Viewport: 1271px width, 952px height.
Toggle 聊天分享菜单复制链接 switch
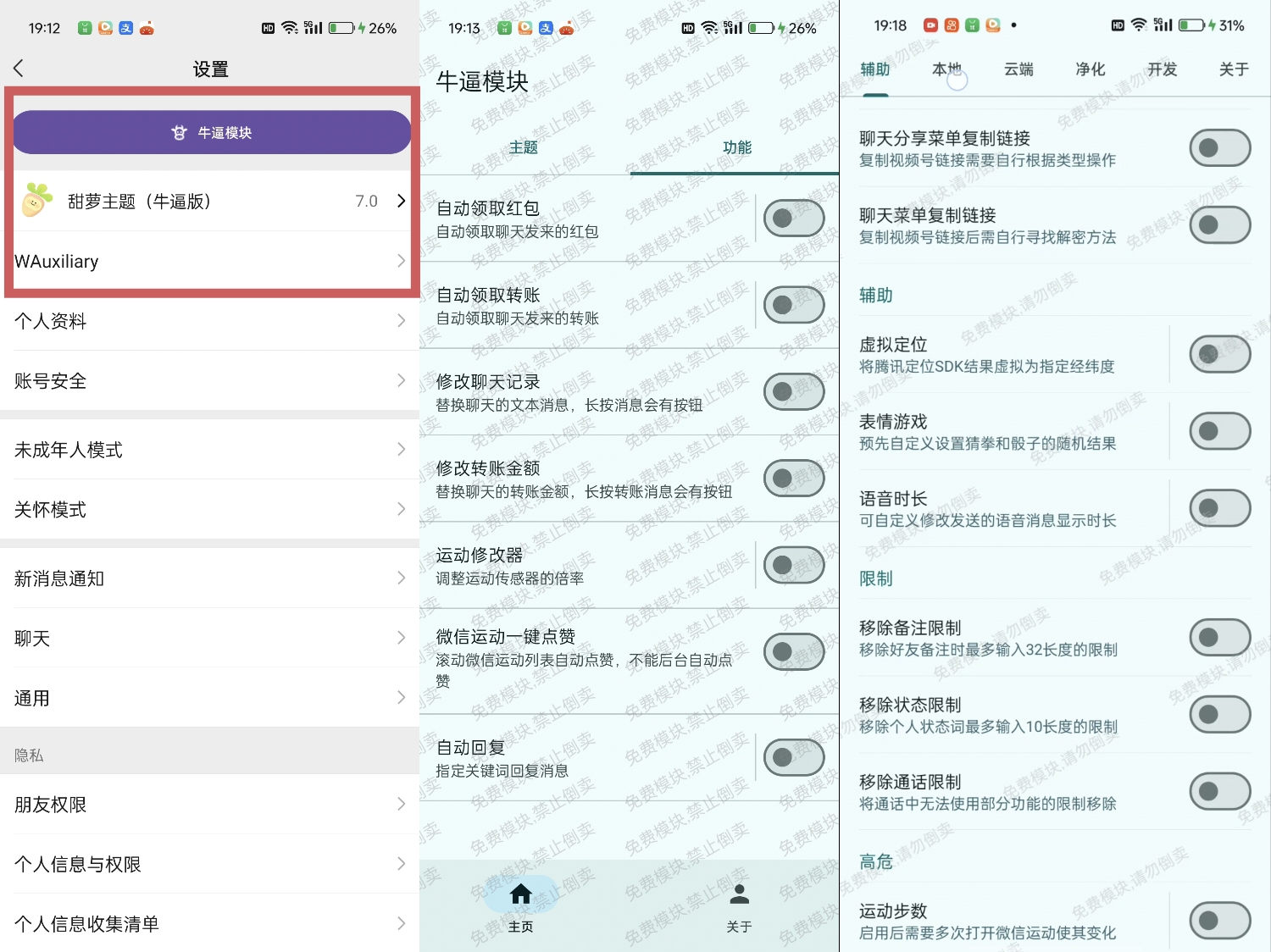(1220, 148)
